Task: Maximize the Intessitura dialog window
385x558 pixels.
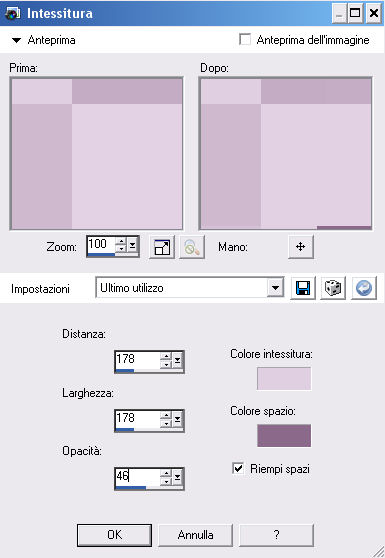Action: tap(355, 13)
